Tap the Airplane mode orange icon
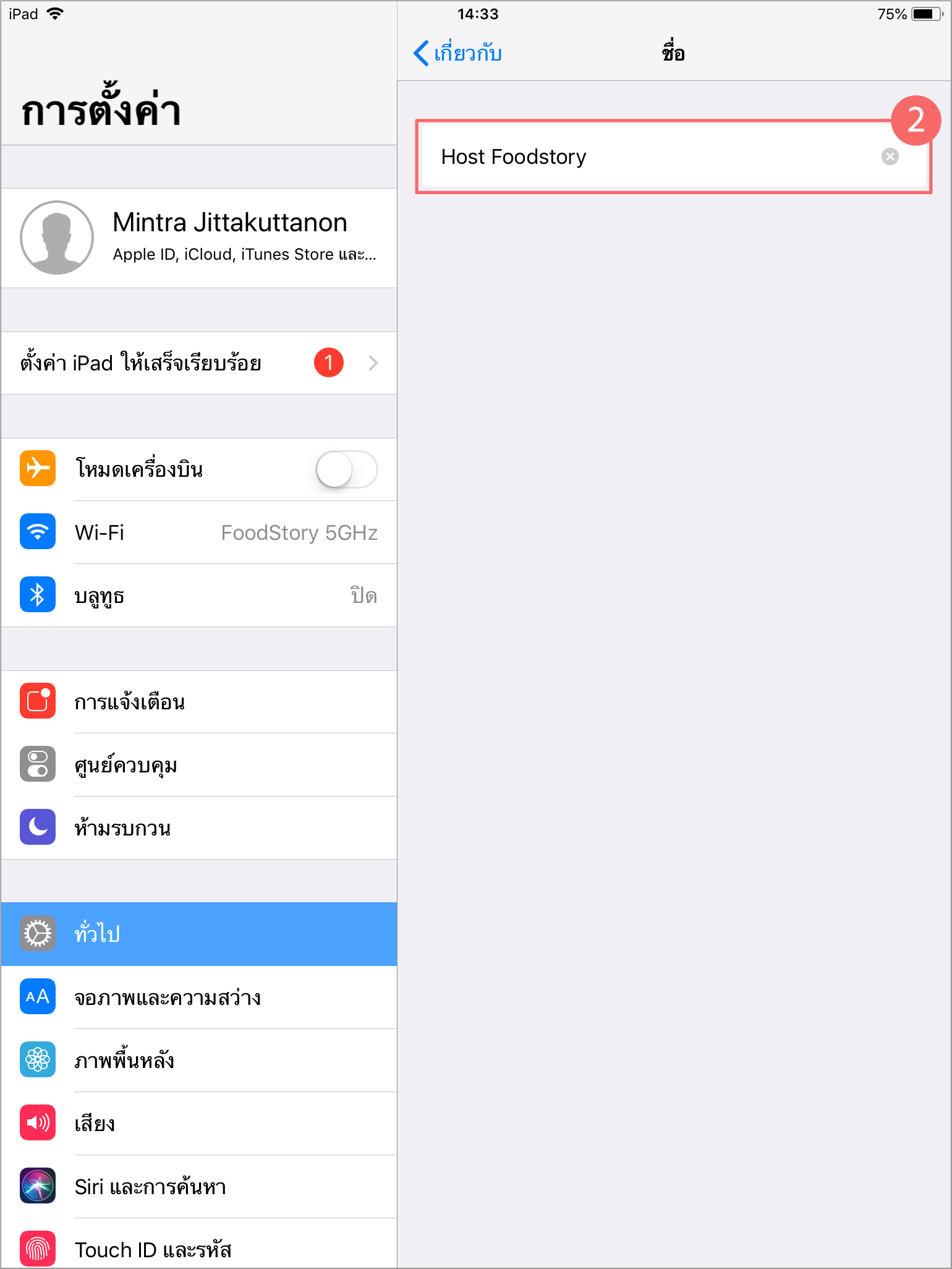952x1269 pixels. [x=38, y=468]
